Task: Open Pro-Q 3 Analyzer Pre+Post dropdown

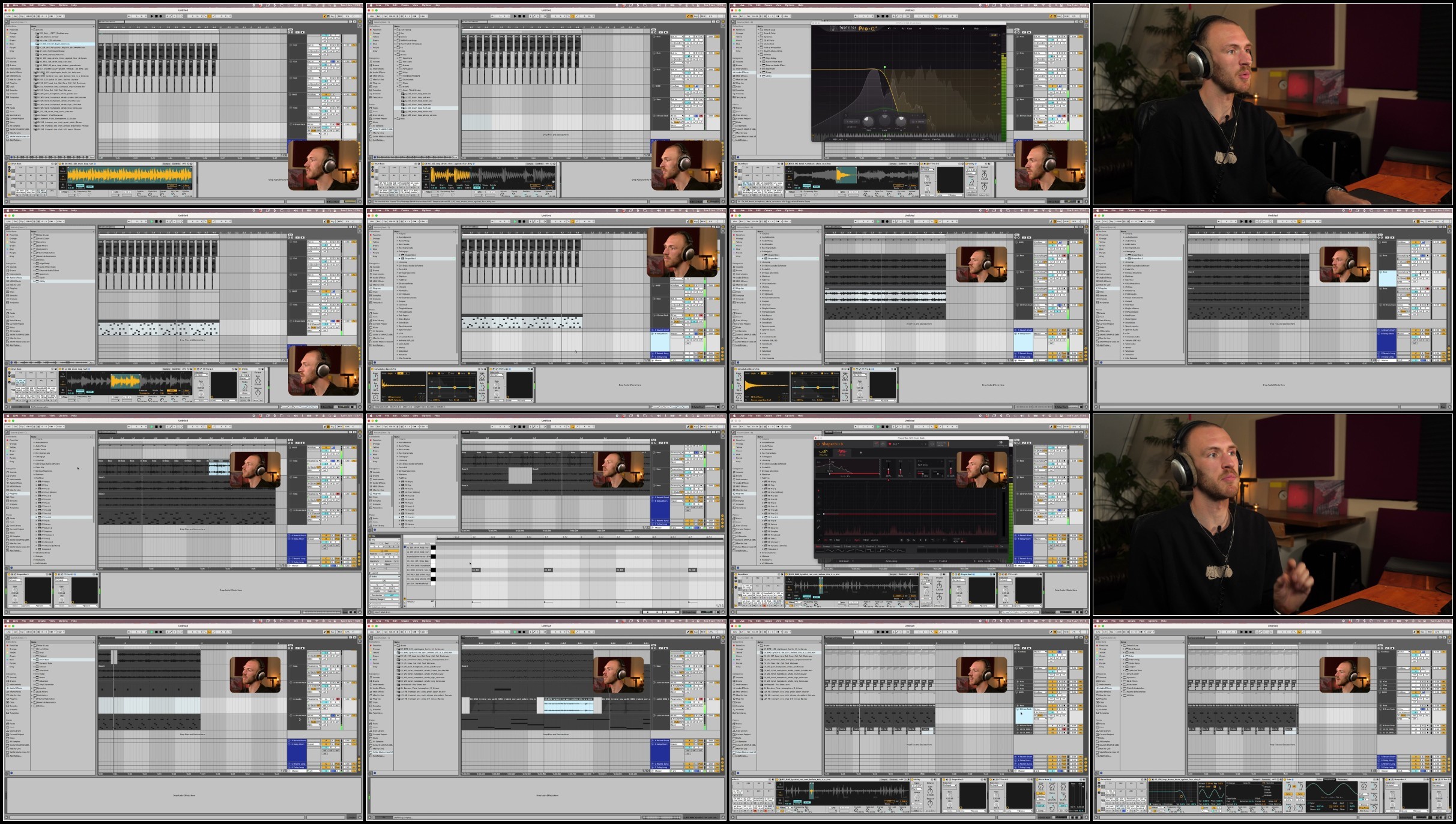Action: pyautogui.click(x=936, y=139)
